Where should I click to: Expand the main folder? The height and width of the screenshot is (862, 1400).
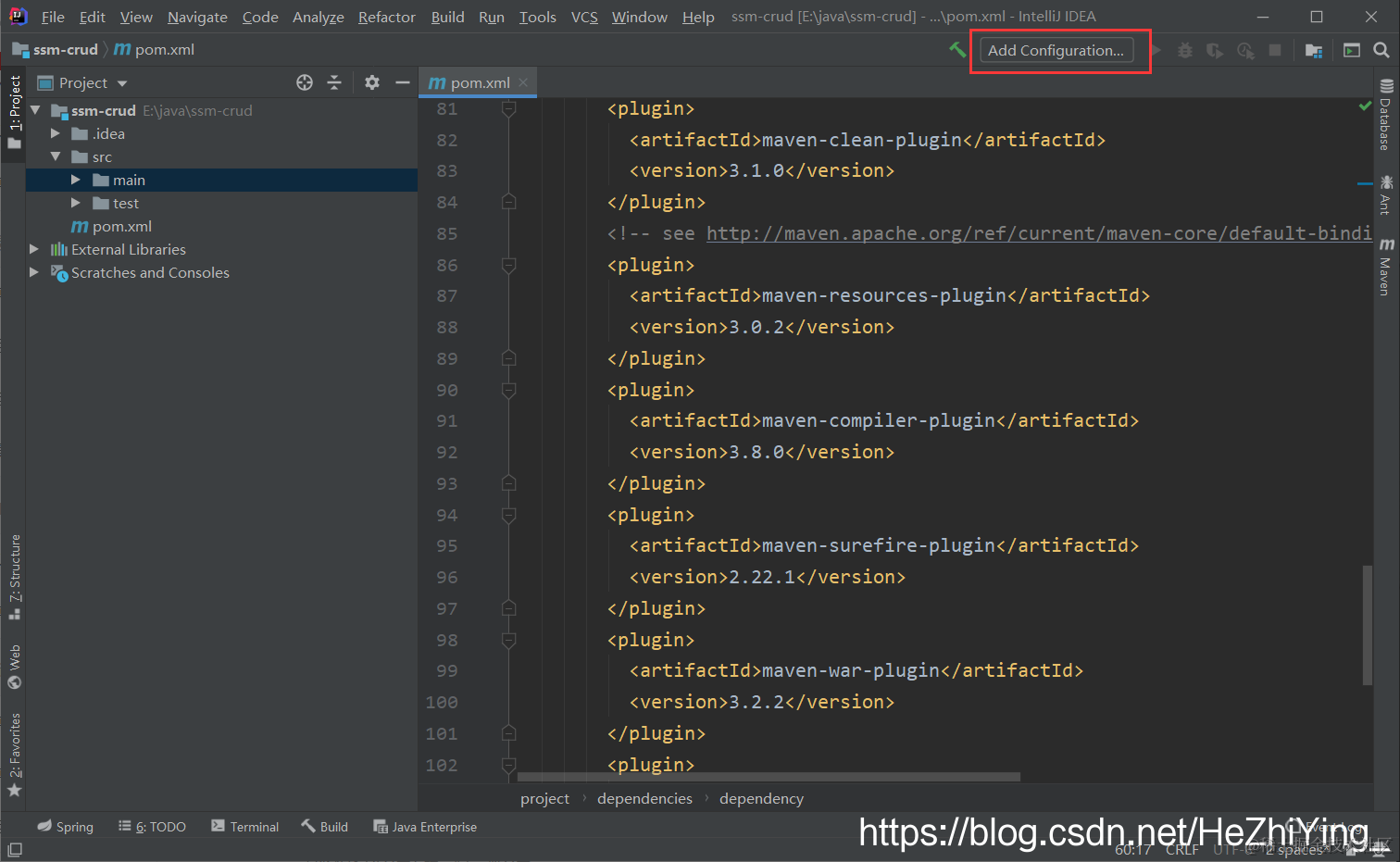tap(76, 180)
